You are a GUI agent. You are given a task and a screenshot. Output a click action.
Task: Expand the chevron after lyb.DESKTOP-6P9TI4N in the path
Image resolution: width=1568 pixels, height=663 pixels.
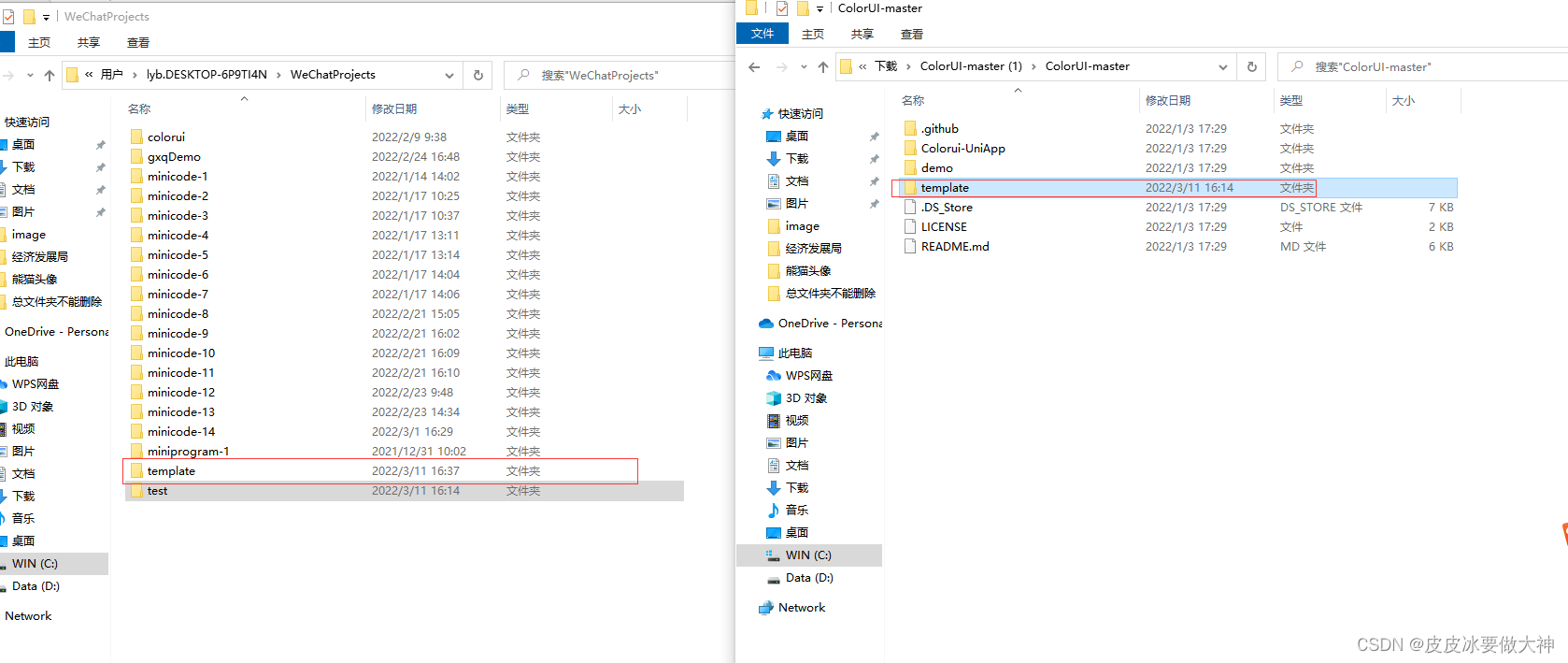coord(278,75)
